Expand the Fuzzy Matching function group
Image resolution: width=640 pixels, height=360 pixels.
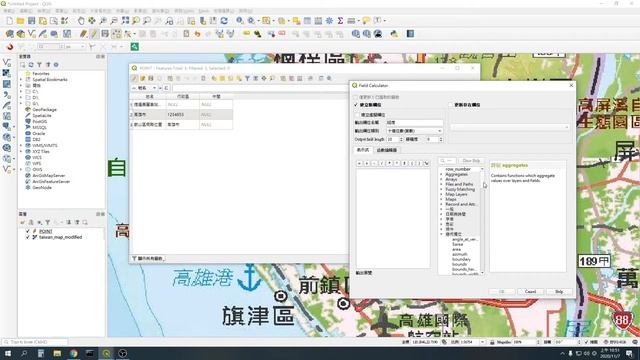[x=441, y=189]
